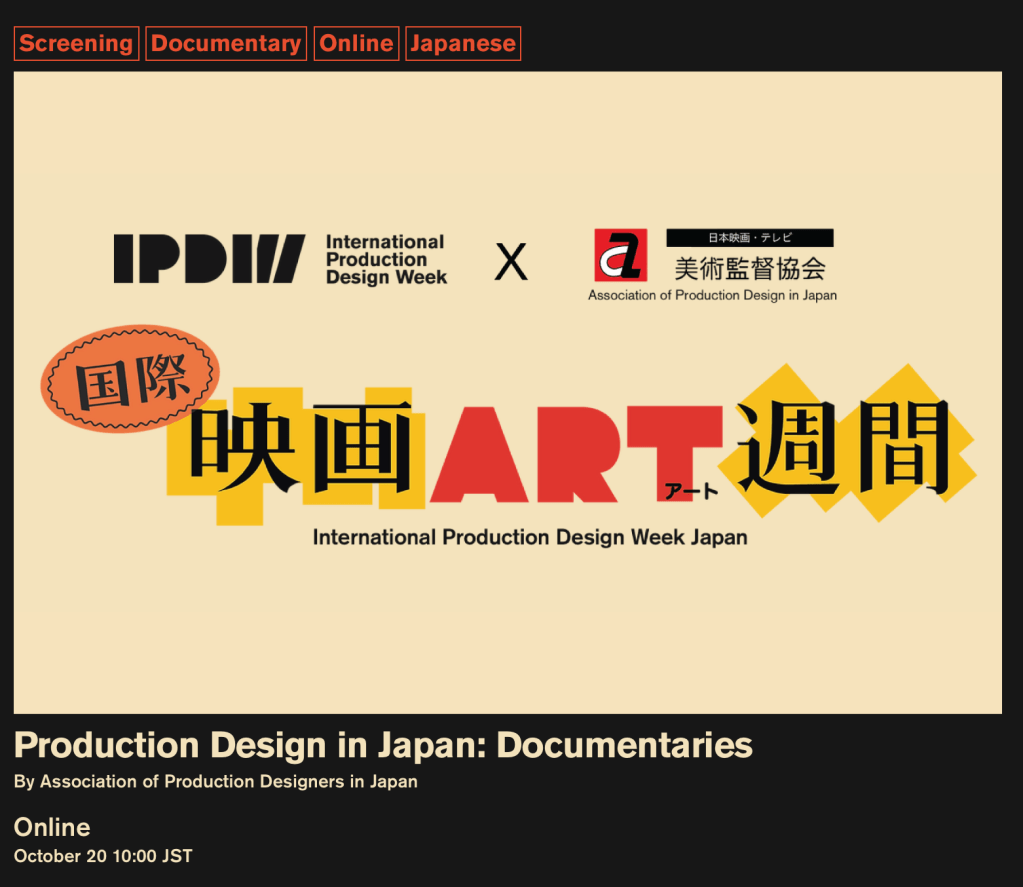Click the 週間 characters on yellow diamonds

point(845,444)
